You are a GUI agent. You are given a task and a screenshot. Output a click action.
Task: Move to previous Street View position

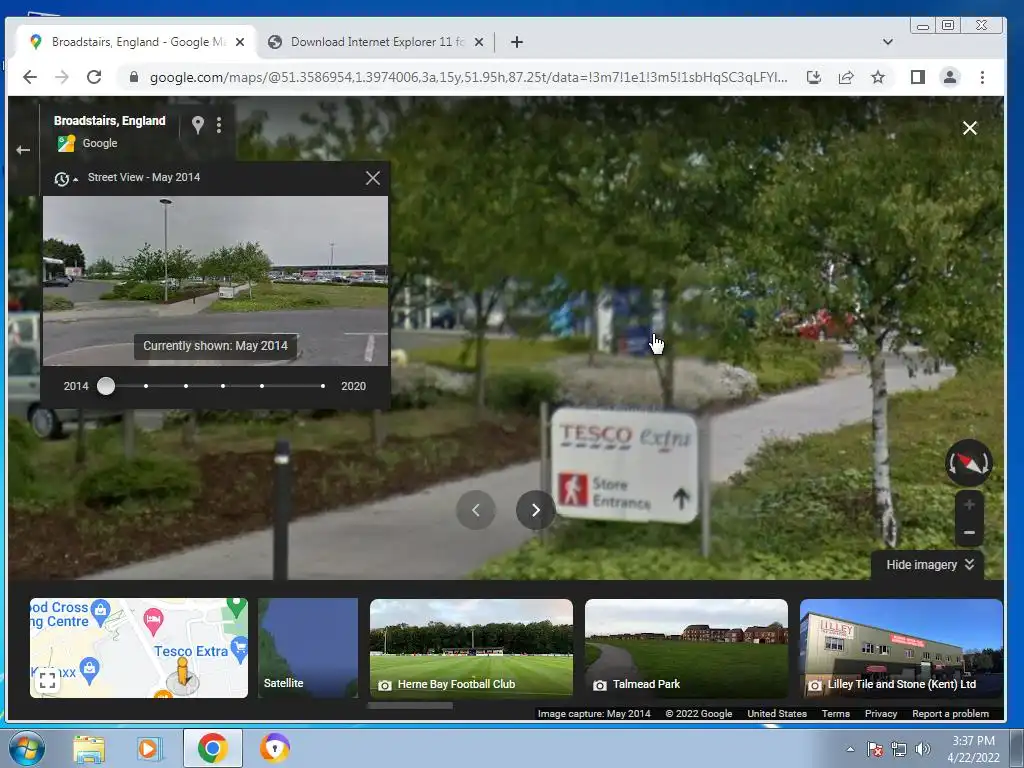475,510
